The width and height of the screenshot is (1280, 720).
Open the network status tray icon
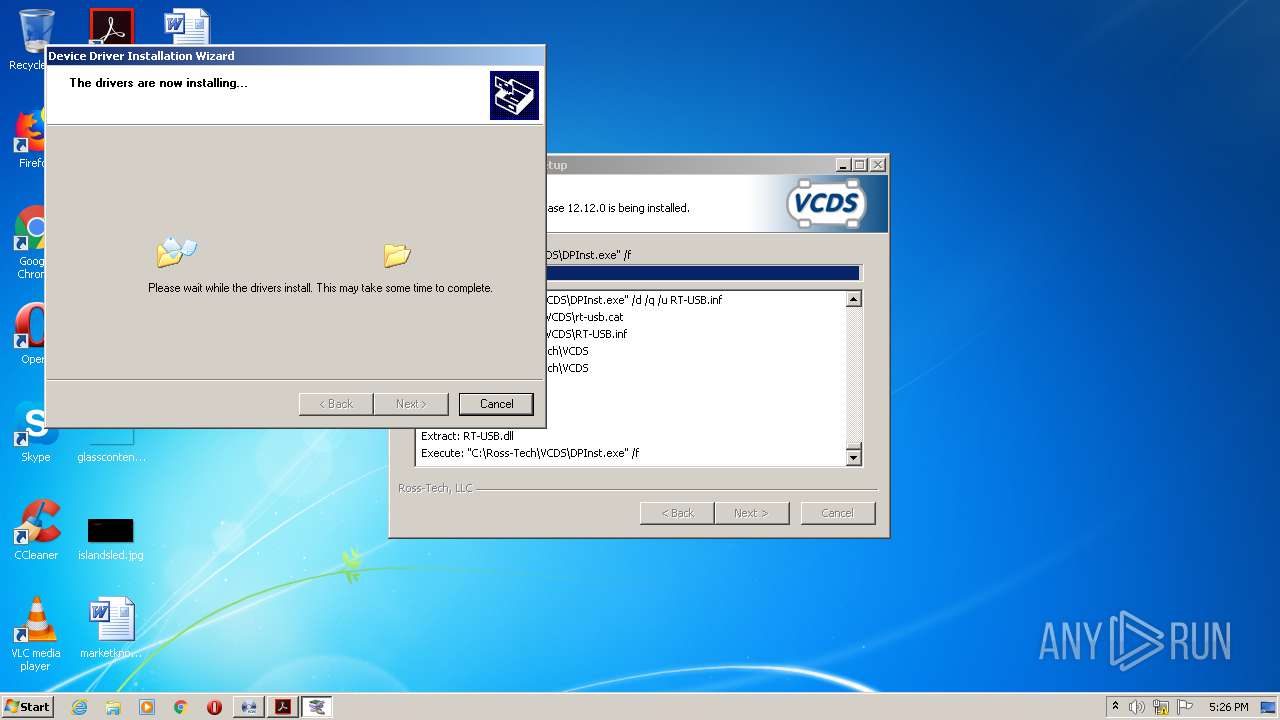pyautogui.click(x=1161, y=707)
